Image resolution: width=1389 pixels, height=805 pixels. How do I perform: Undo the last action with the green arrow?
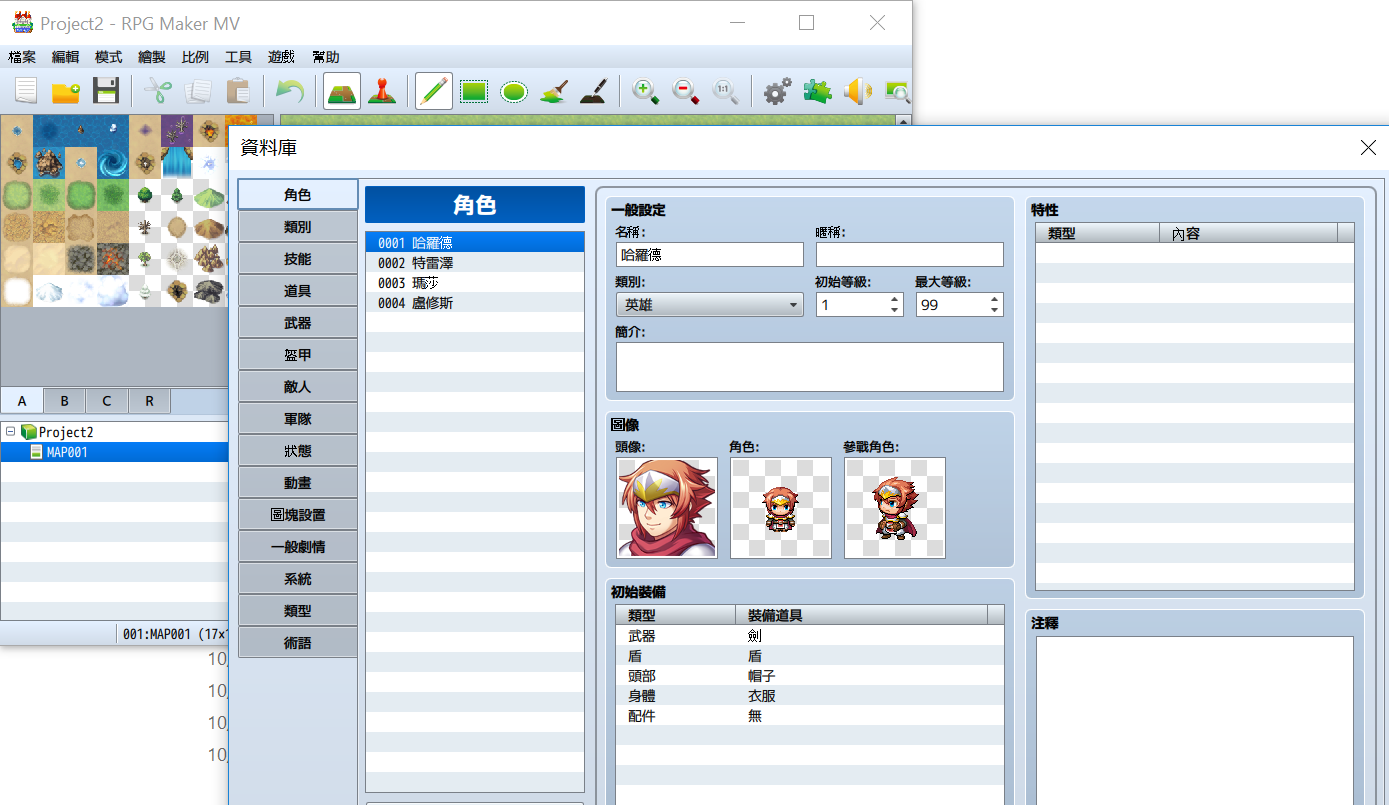coord(290,92)
